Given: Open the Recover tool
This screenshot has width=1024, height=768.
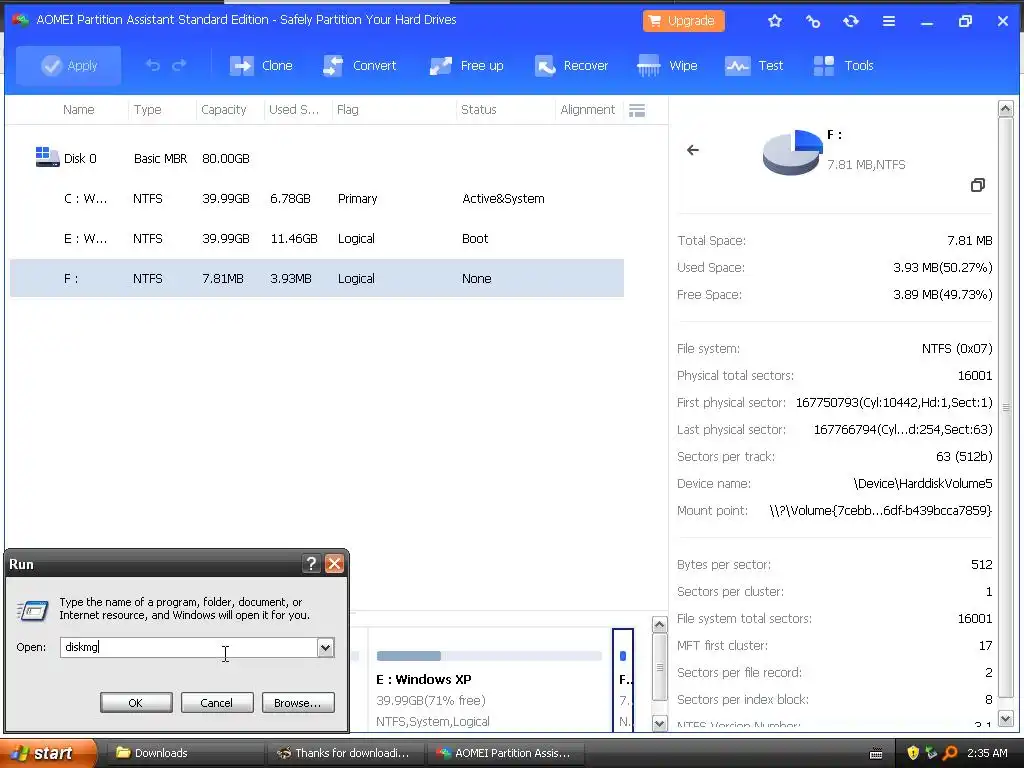Looking at the screenshot, I should click(571, 65).
